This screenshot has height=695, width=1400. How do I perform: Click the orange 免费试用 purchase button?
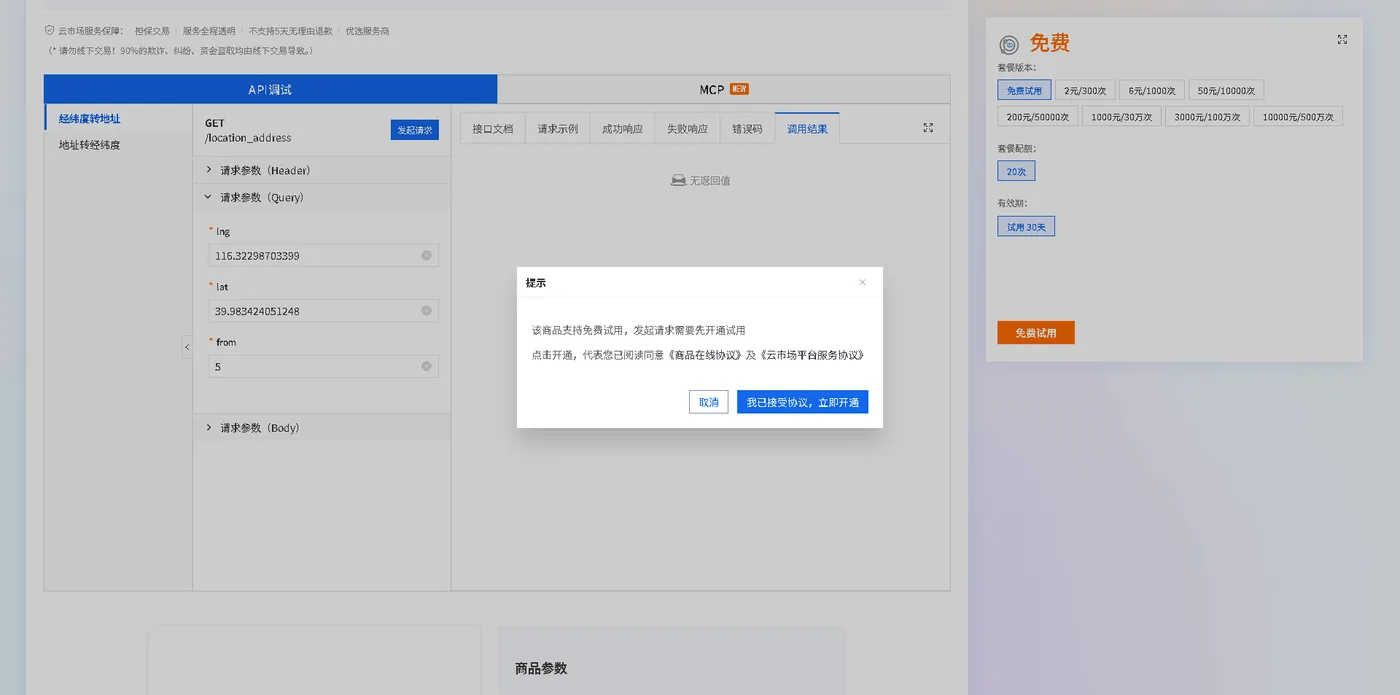point(1036,333)
